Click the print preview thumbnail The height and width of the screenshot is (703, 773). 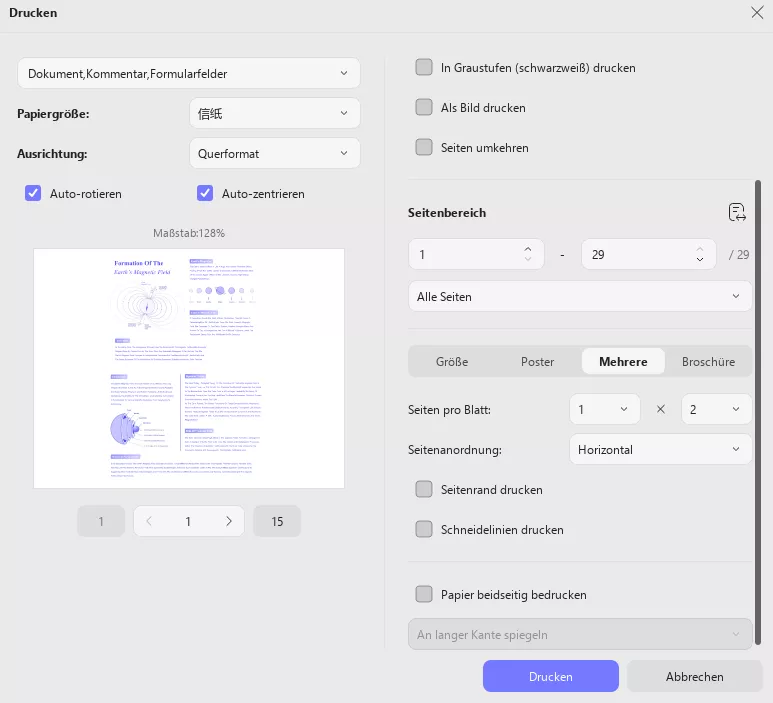[x=189, y=368]
